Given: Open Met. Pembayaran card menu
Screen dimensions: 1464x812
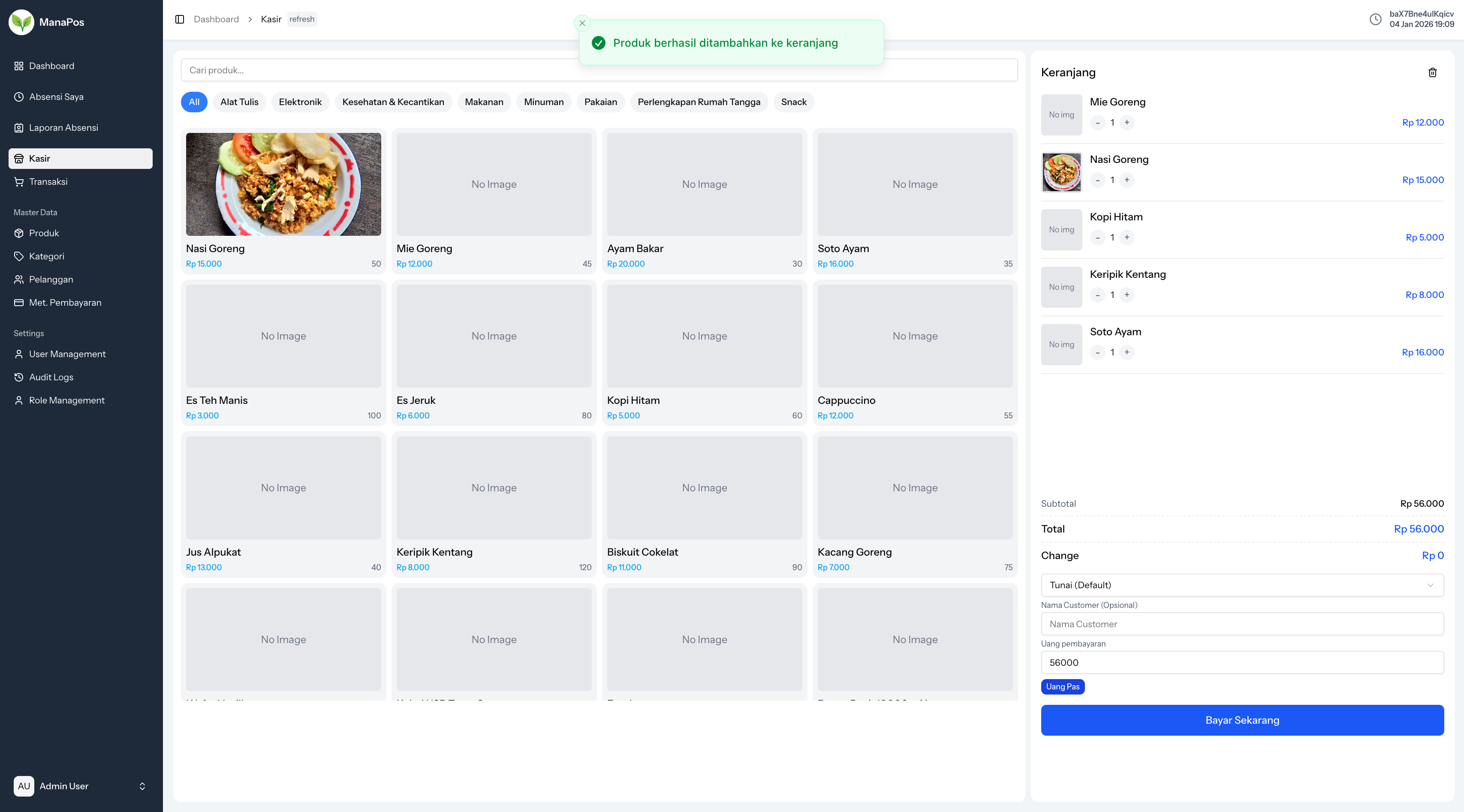Looking at the screenshot, I should click(x=65, y=302).
